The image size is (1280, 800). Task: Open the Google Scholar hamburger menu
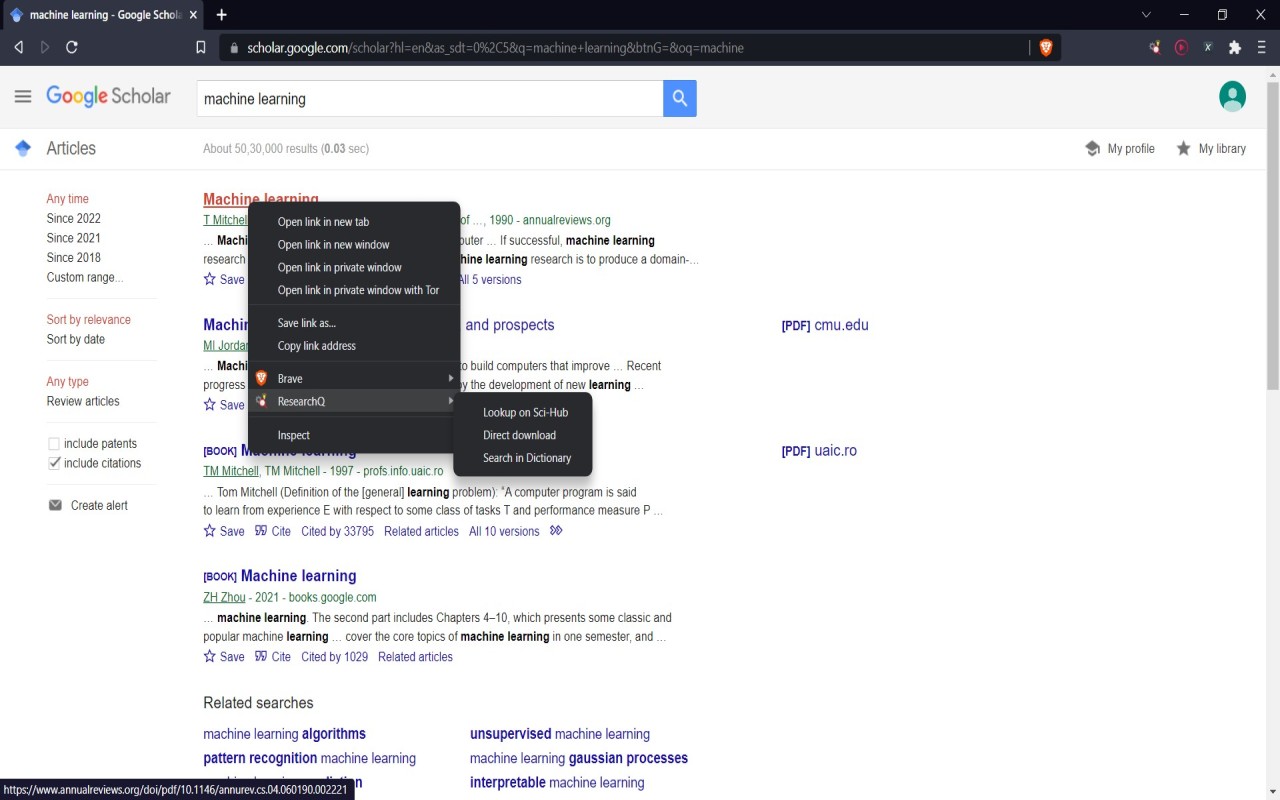(x=23, y=96)
